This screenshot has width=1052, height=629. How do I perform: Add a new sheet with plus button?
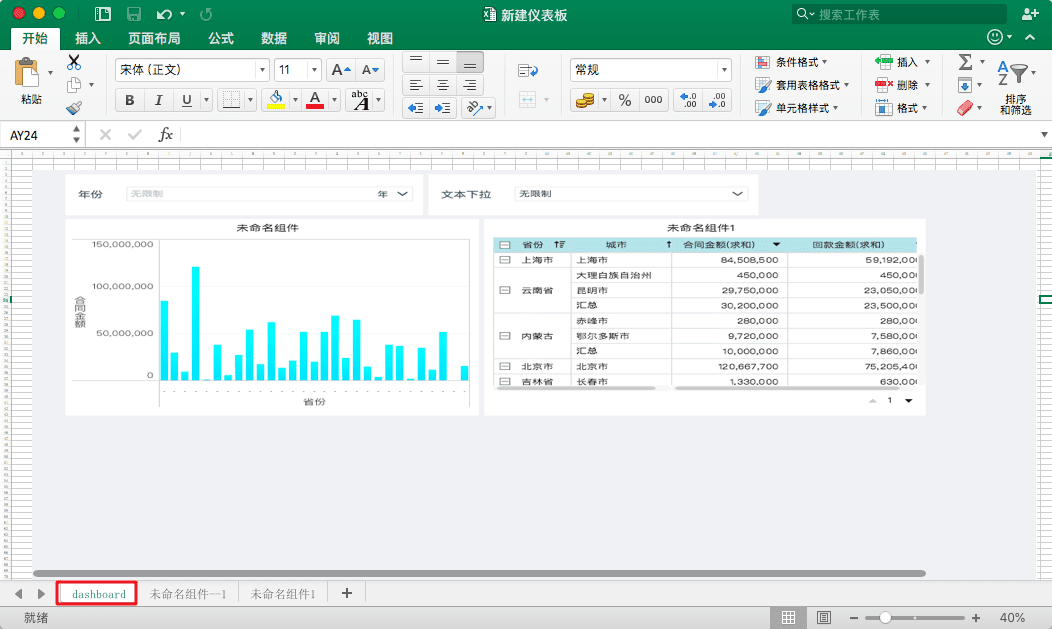point(347,593)
